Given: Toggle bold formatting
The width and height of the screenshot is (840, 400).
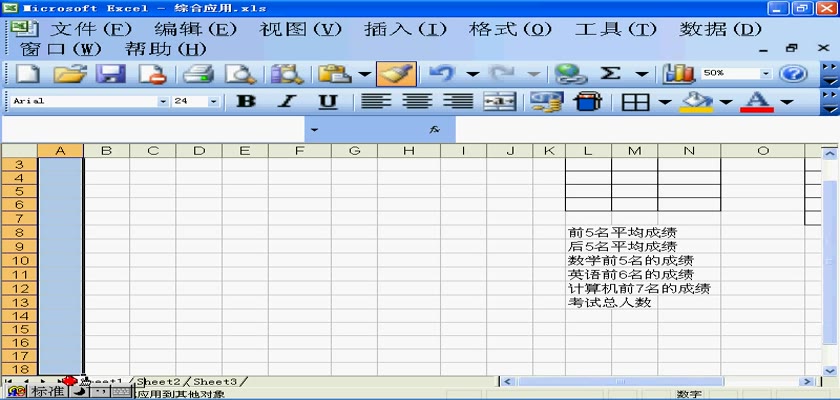Looking at the screenshot, I should [245, 102].
